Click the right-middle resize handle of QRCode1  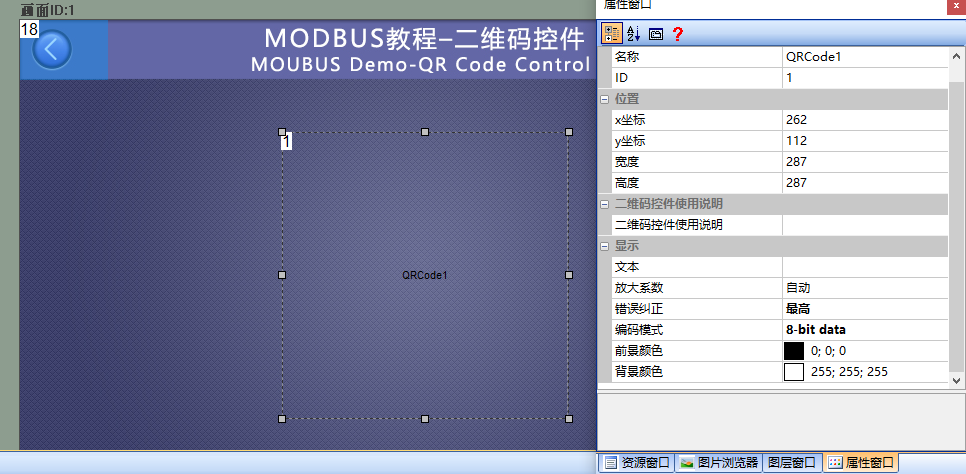pyautogui.click(x=569, y=275)
